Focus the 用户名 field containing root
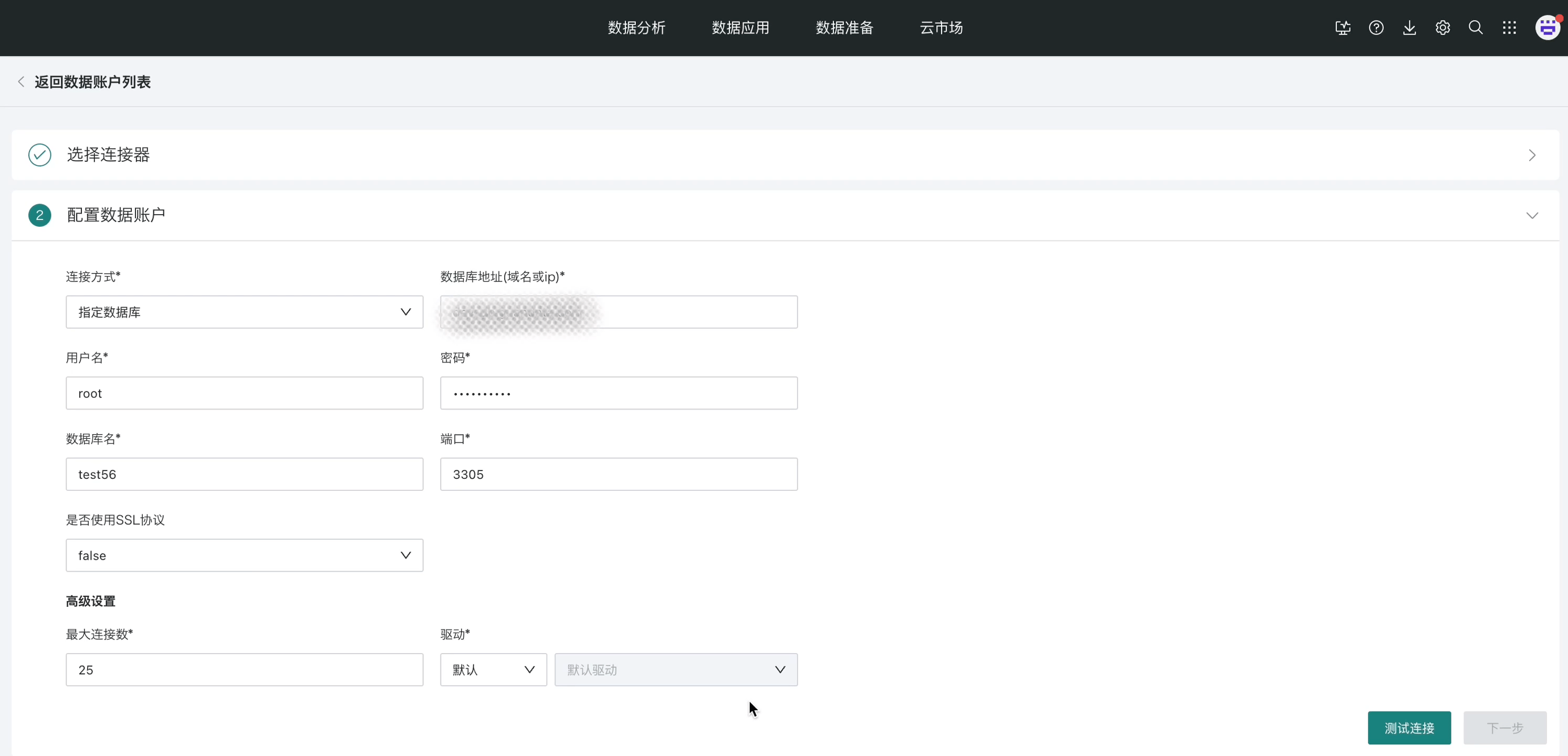Image resolution: width=1568 pixels, height=756 pixels. tap(244, 393)
